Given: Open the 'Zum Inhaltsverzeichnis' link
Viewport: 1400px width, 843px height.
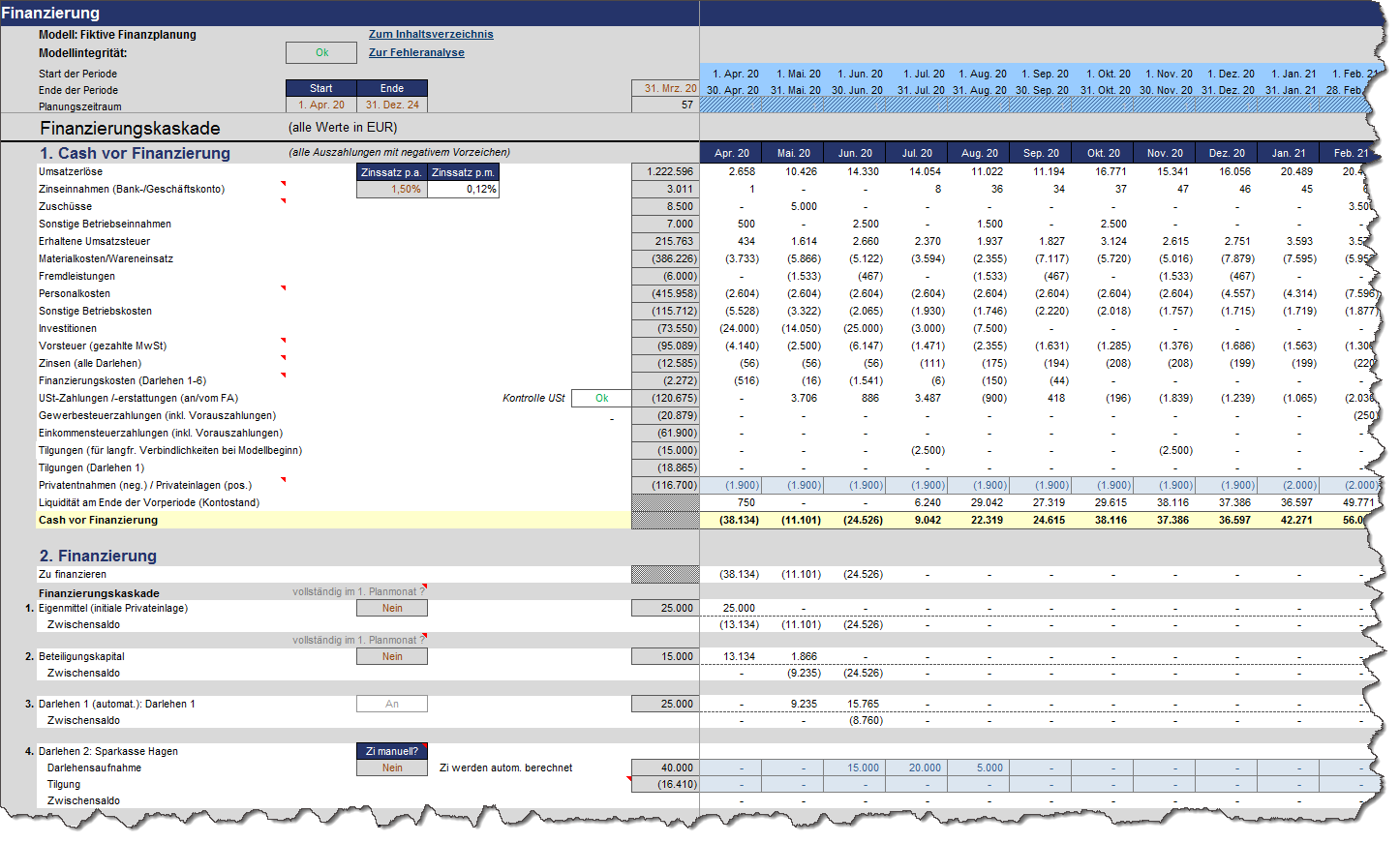Looking at the screenshot, I should [431, 34].
